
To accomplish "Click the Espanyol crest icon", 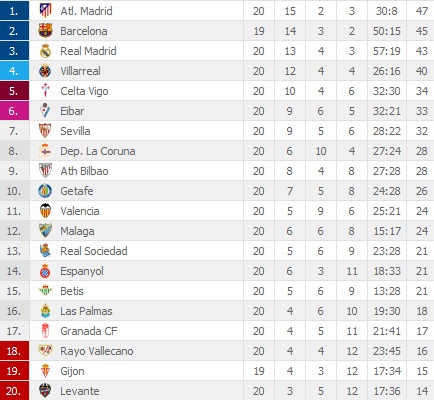I will [45, 271].
